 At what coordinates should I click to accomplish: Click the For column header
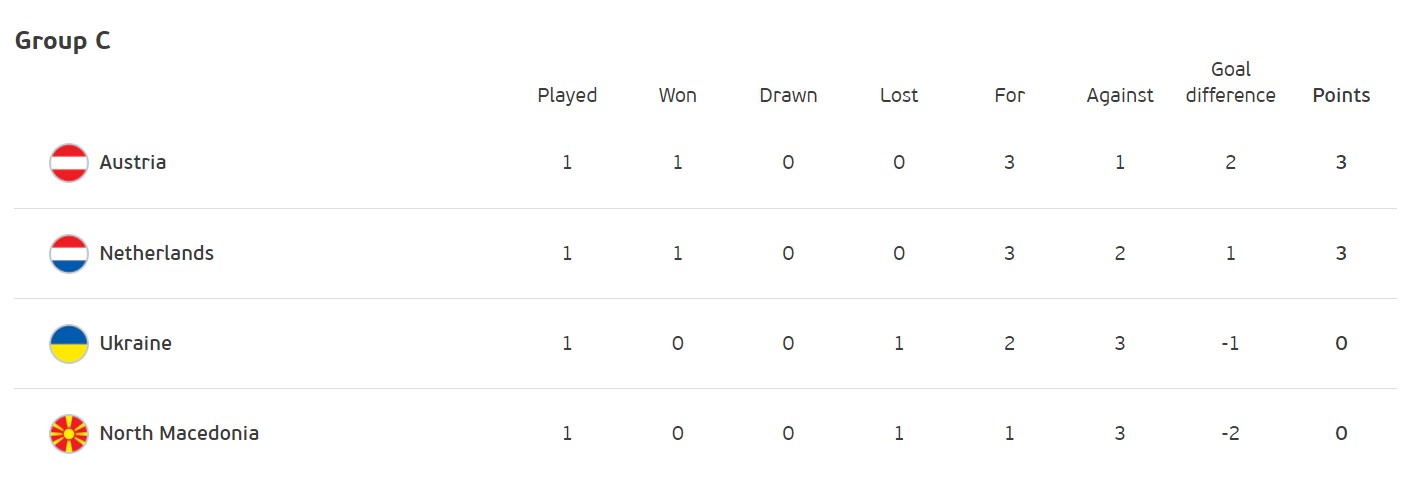click(x=1009, y=96)
